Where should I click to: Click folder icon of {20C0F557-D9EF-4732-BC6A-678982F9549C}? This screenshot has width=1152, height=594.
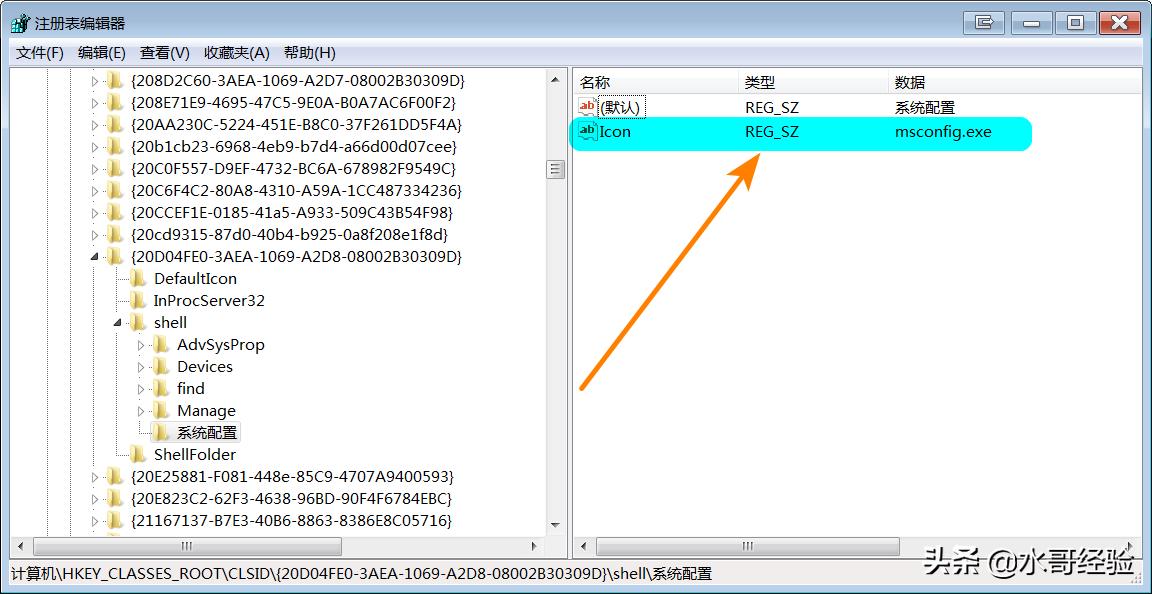[115, 169]
